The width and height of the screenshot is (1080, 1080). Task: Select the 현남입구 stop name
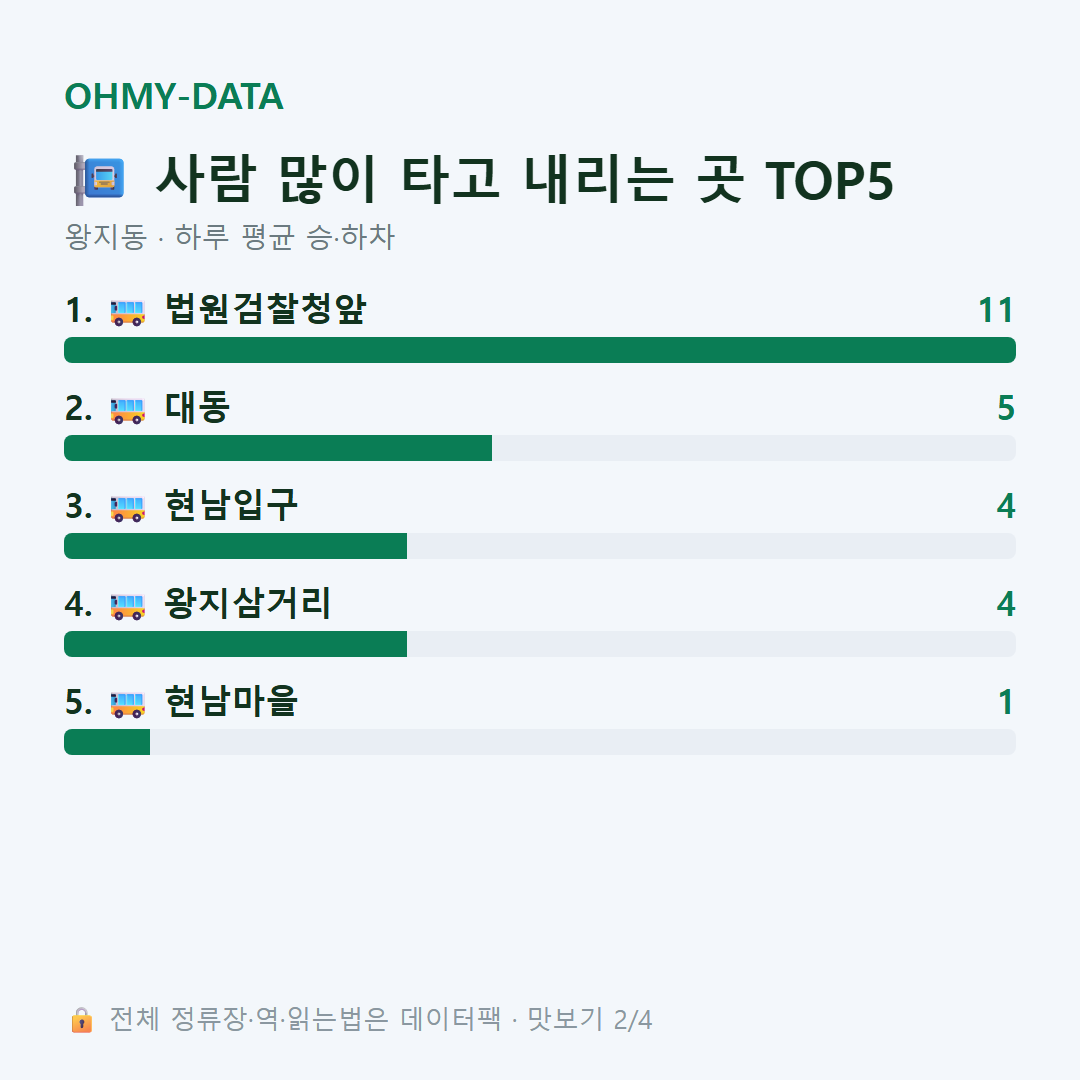click(x=231, y=505)
